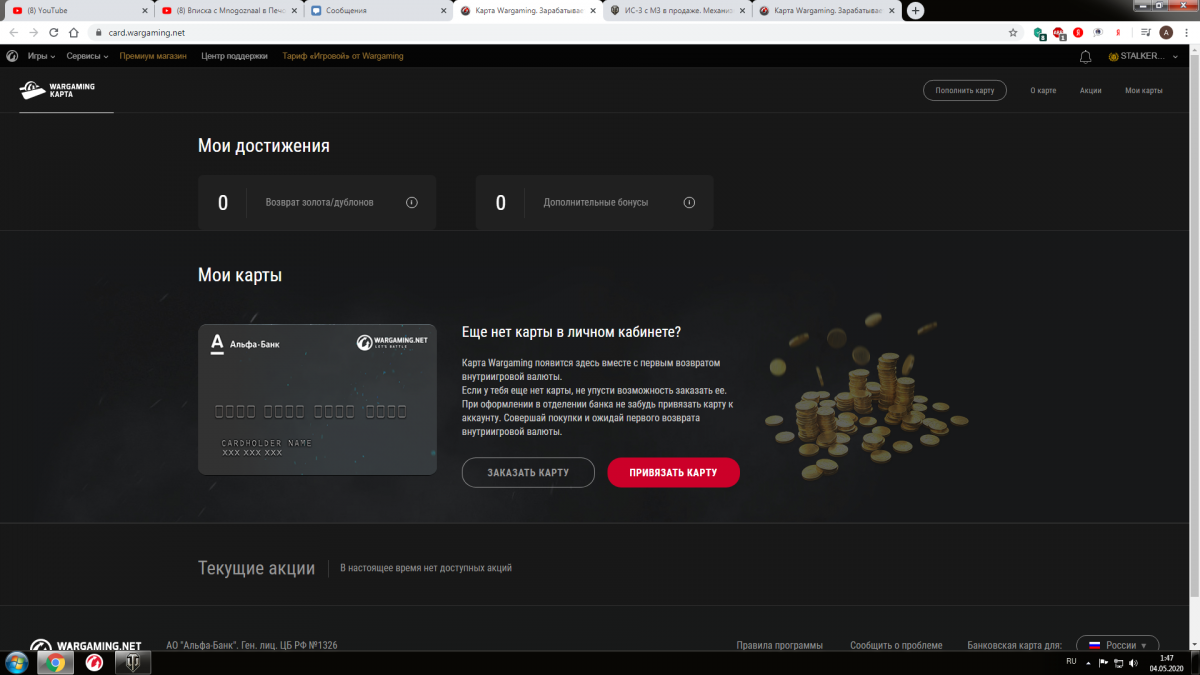This screenshot has height=675, width=1200.
Task: Open Премиум магазин
Action: click(x=153, y=56)
